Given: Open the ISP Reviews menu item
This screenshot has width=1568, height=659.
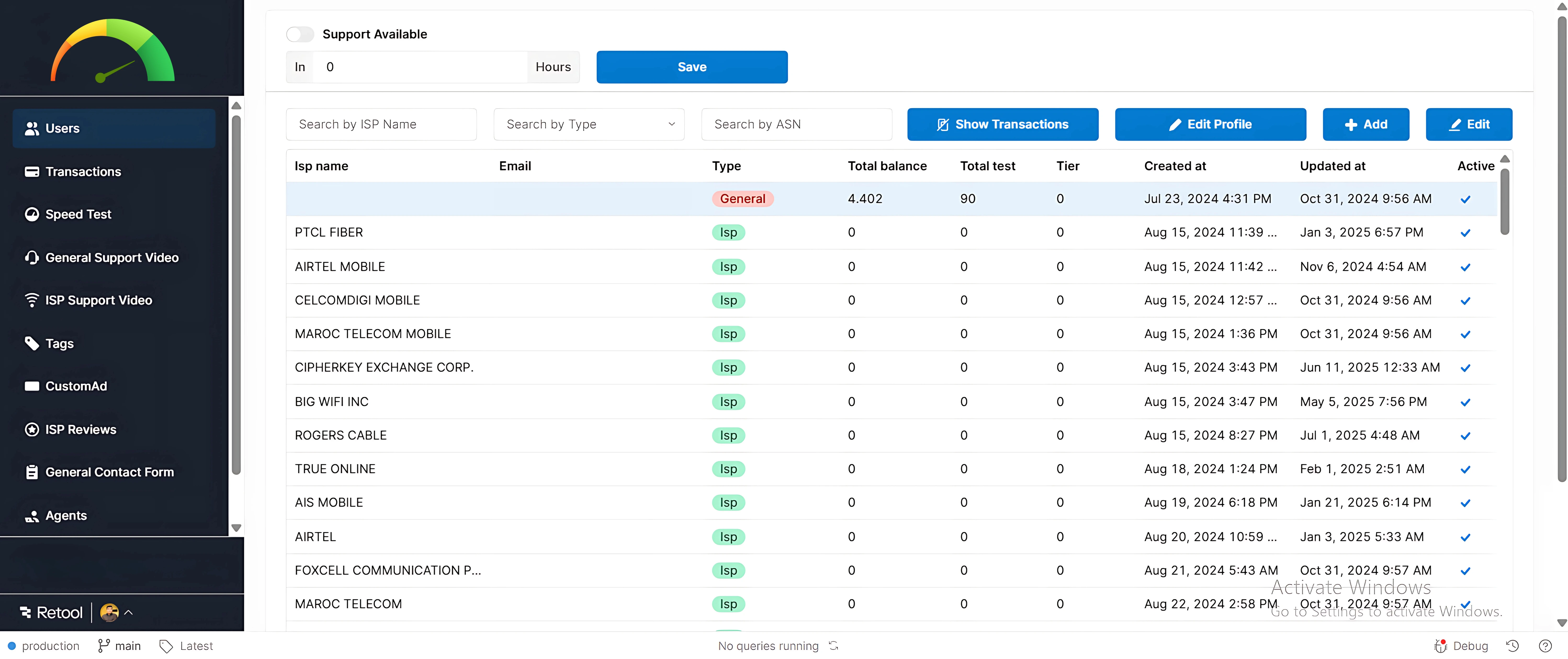Looking at the screenshot, I should click(114, 430).
